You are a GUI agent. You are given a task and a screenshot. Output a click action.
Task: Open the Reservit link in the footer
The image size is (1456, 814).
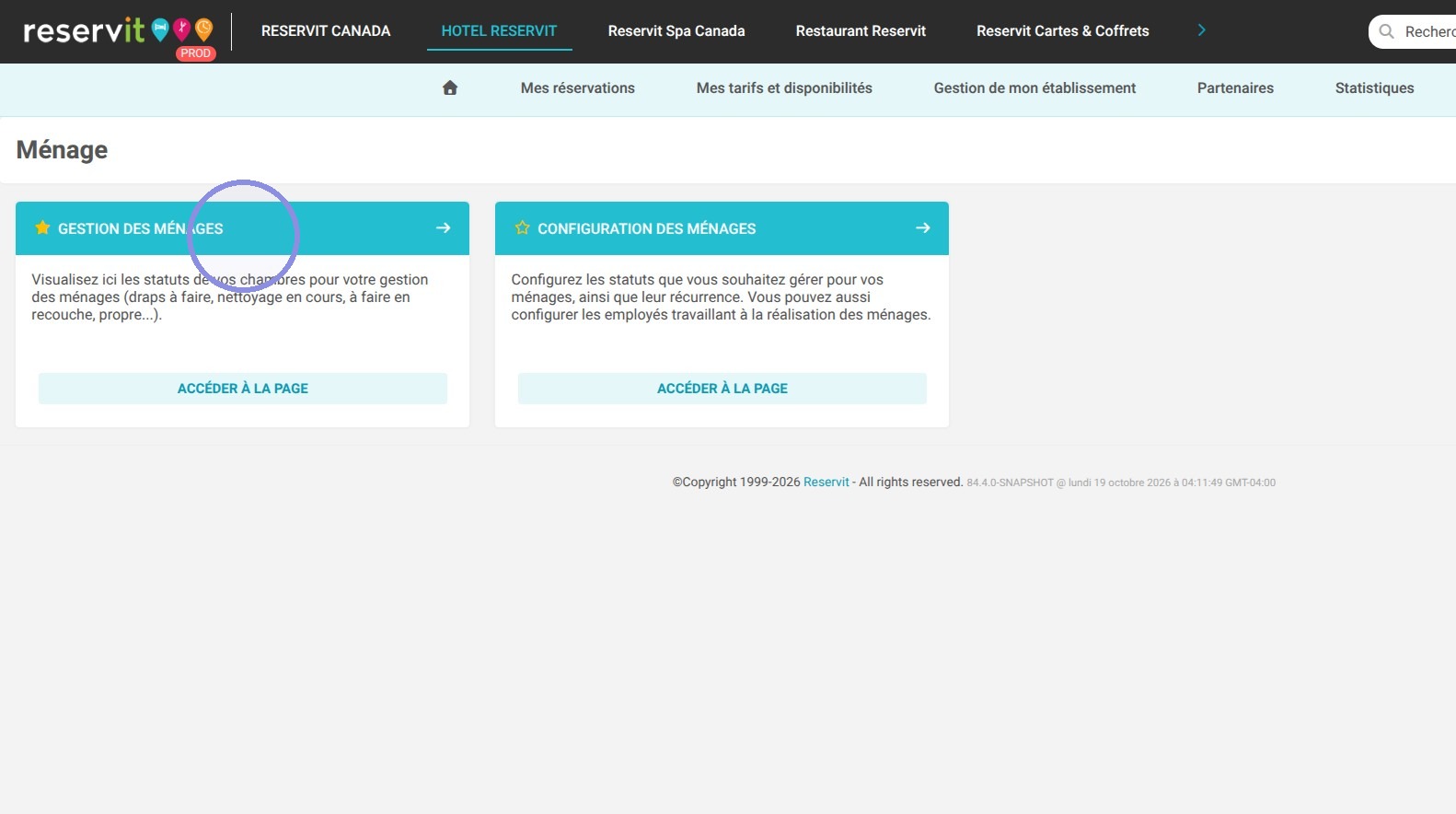coord(826,482)
